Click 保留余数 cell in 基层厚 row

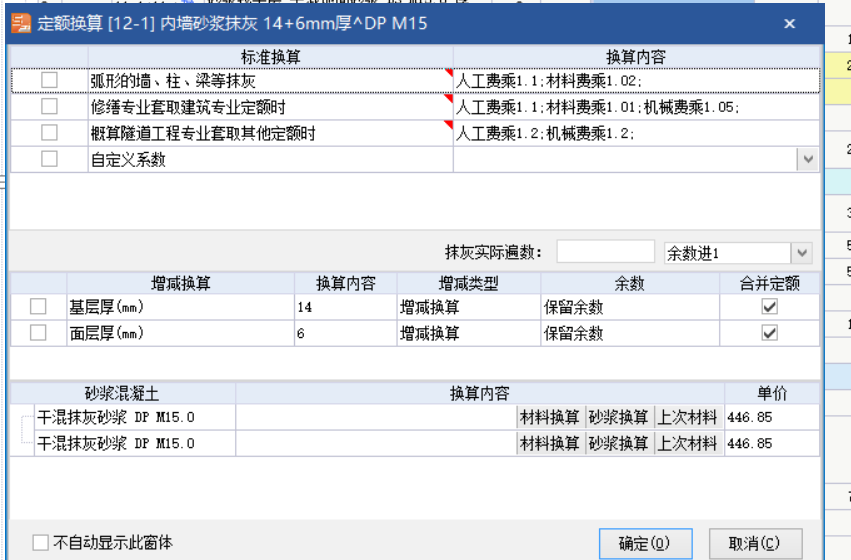pos(630,307)
